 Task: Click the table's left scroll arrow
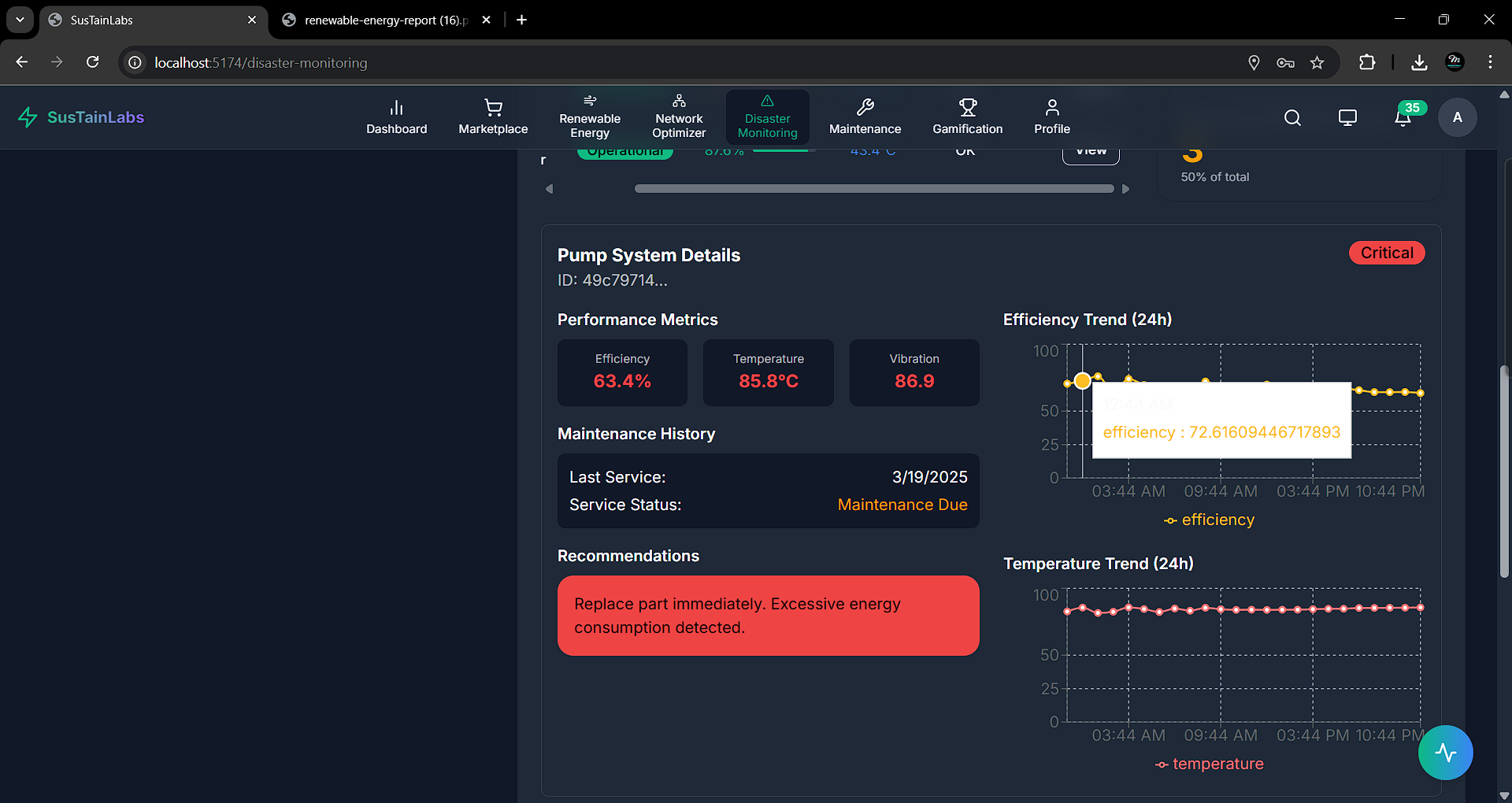point(549,189)
